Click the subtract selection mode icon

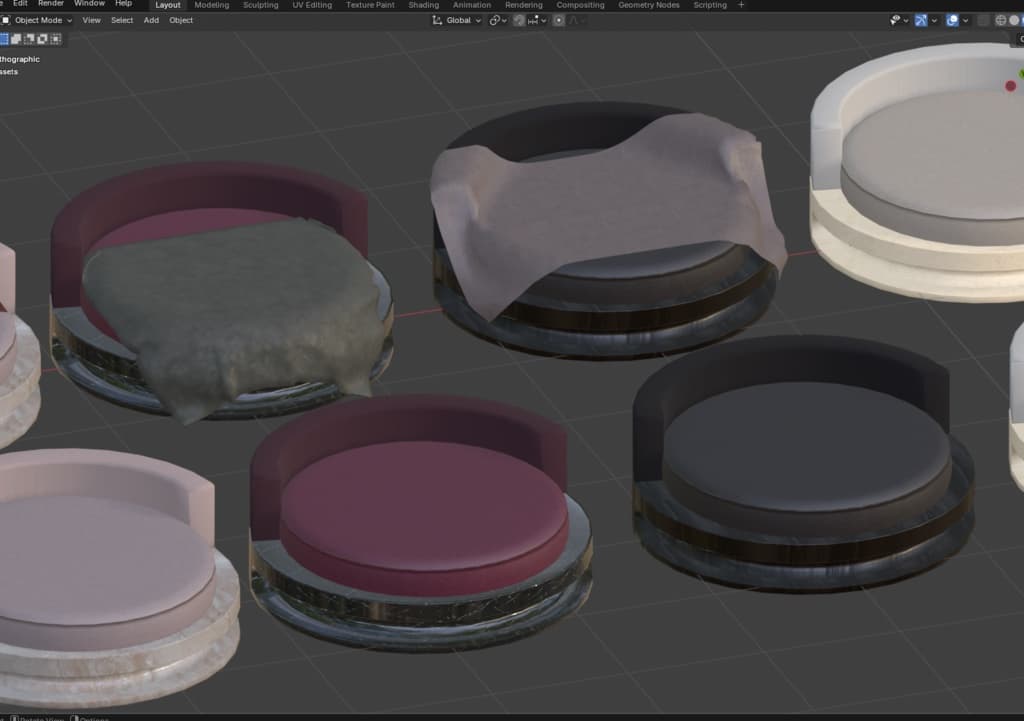[x=29, y=39]
